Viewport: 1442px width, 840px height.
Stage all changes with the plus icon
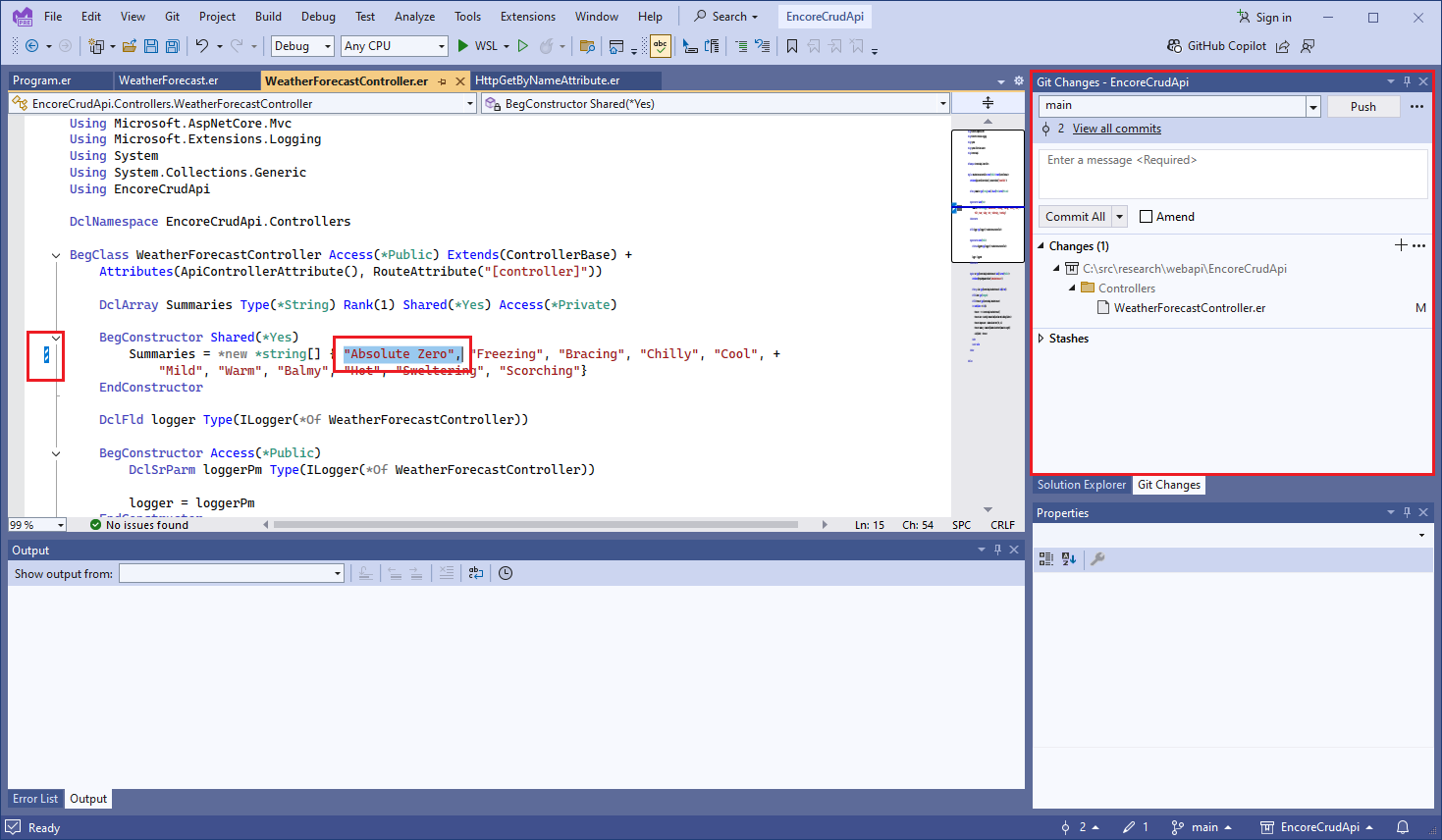[x=1401, y=245]
